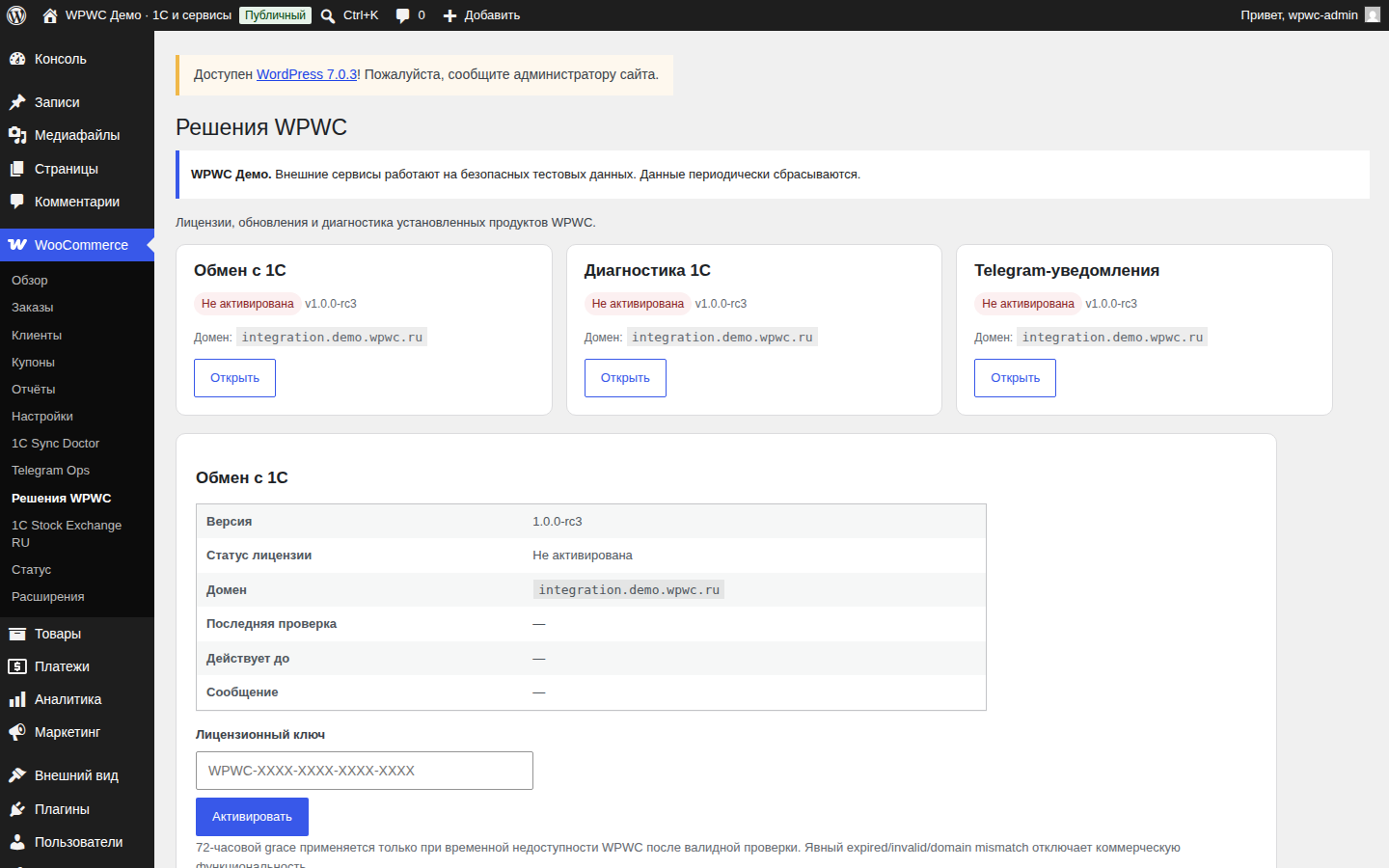Image resolution: width=1389 pixels, height=868 pixels.
Task: Open Настройки submenu item
Action: click(x=77, y=417)
